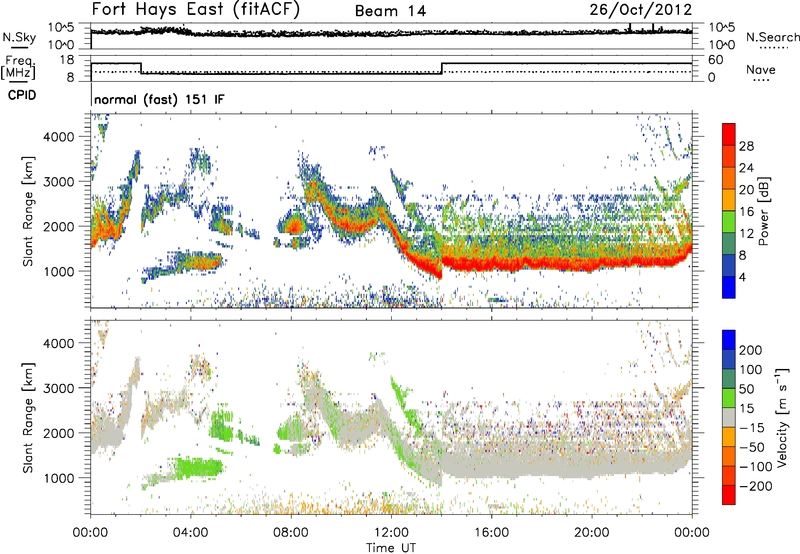Select the 'Time UT' axis title
This screenshot has width=800, height=554.
(x=391, y=548)
